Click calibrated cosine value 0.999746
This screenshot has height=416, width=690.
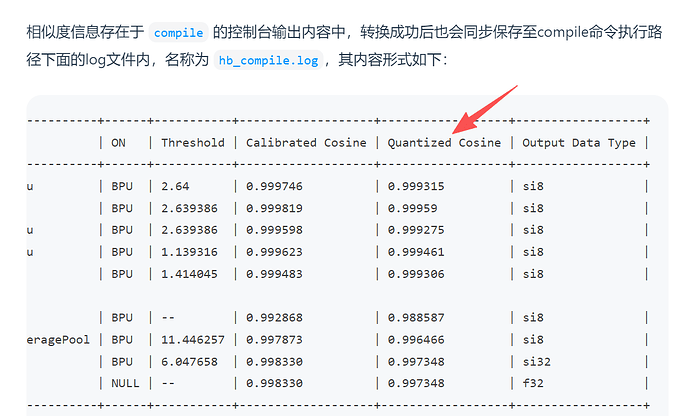(x=274, y=186)
